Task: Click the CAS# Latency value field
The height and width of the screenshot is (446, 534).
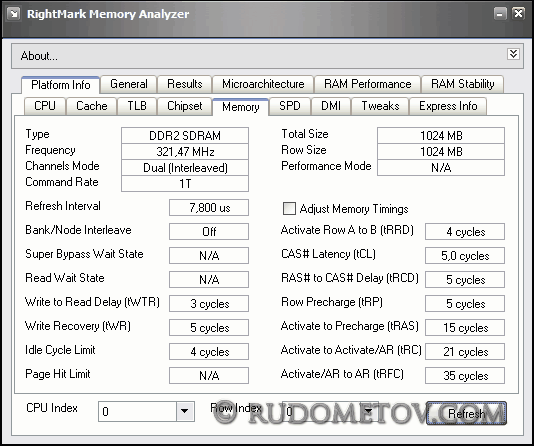Action: pos(465,256)
